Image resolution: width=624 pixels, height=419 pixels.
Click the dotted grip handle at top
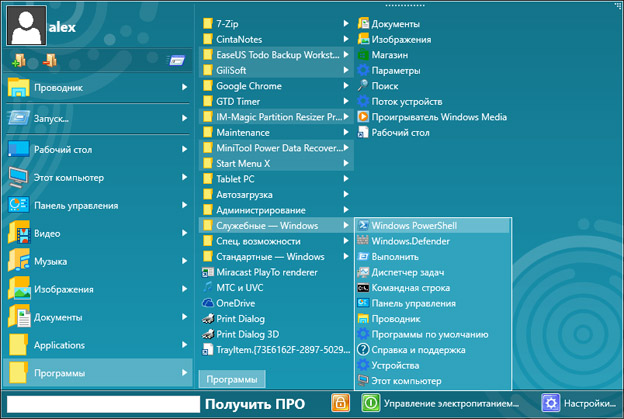click(405, 6)
